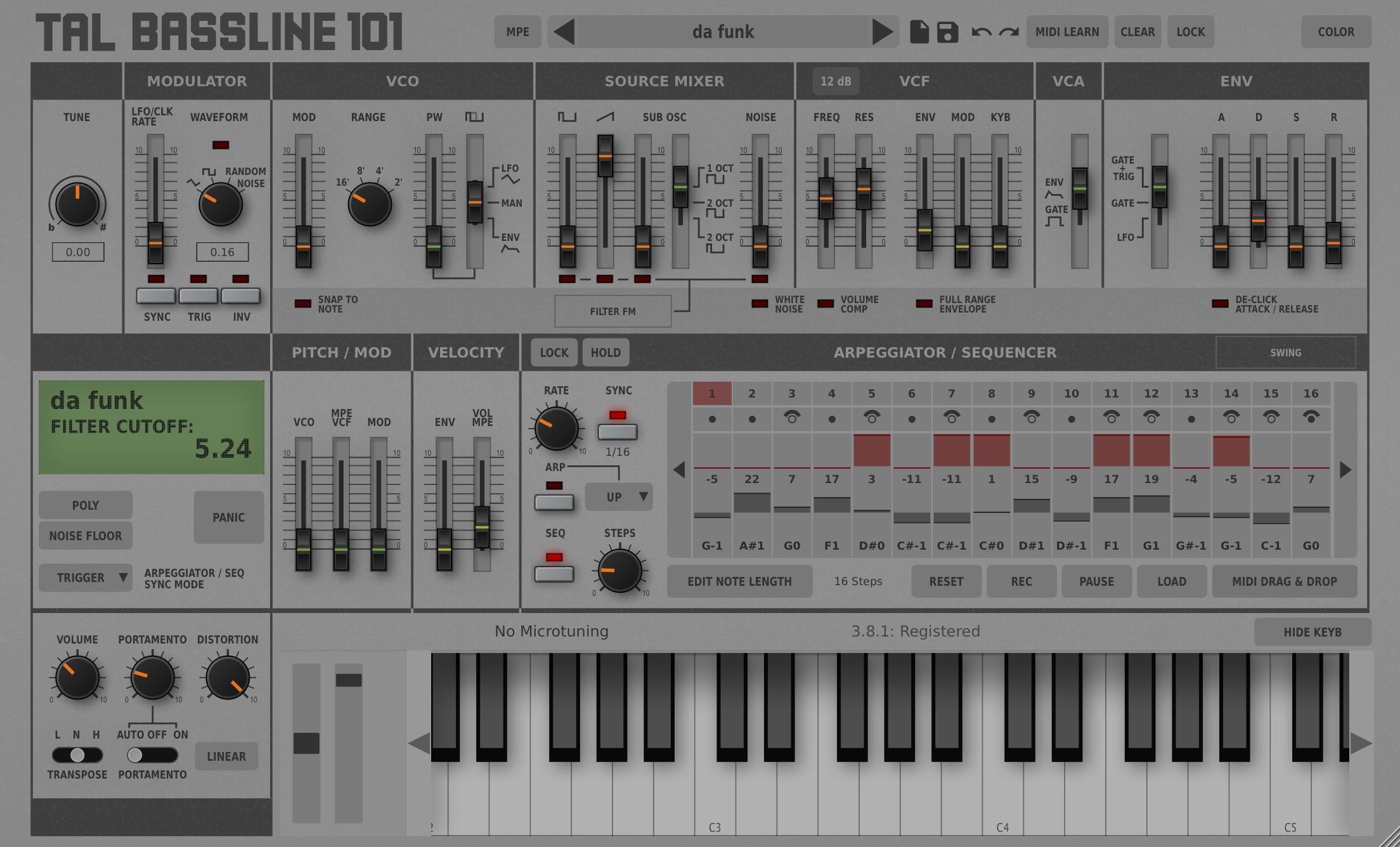Image resolution: width=1400 pixels, height=847 pixels.
Task: Enable SYNC in the Modulator section
Action: pos(157,295)
